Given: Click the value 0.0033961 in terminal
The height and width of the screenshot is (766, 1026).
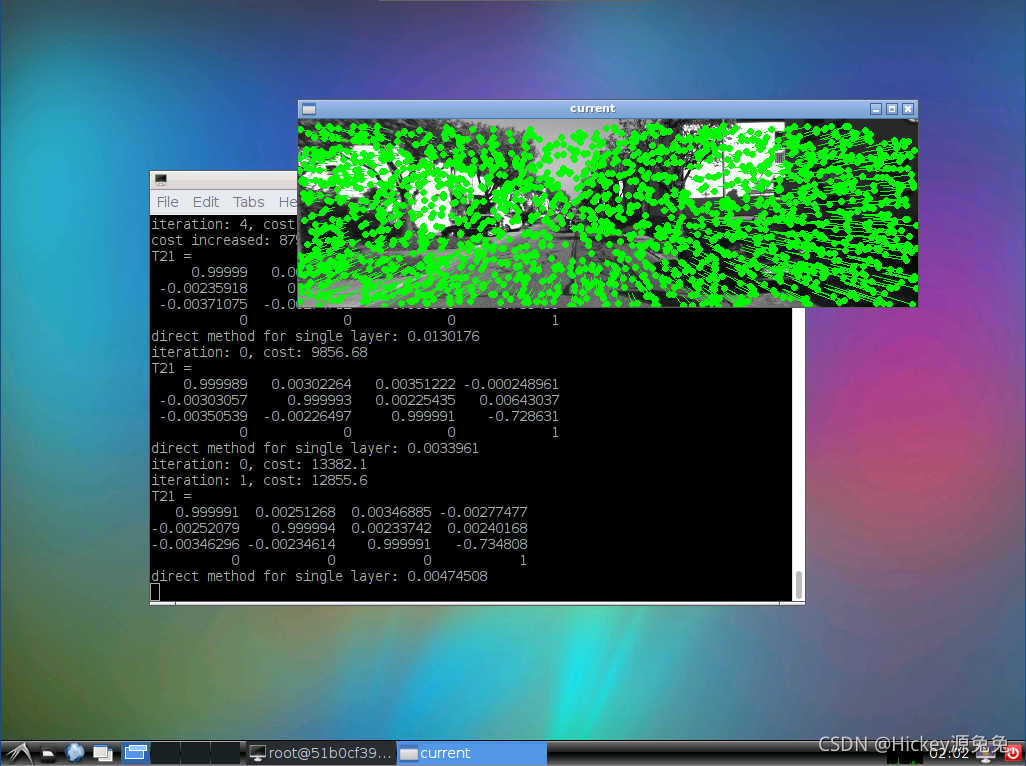Looking at the screenshot, I should click(443, 448).
